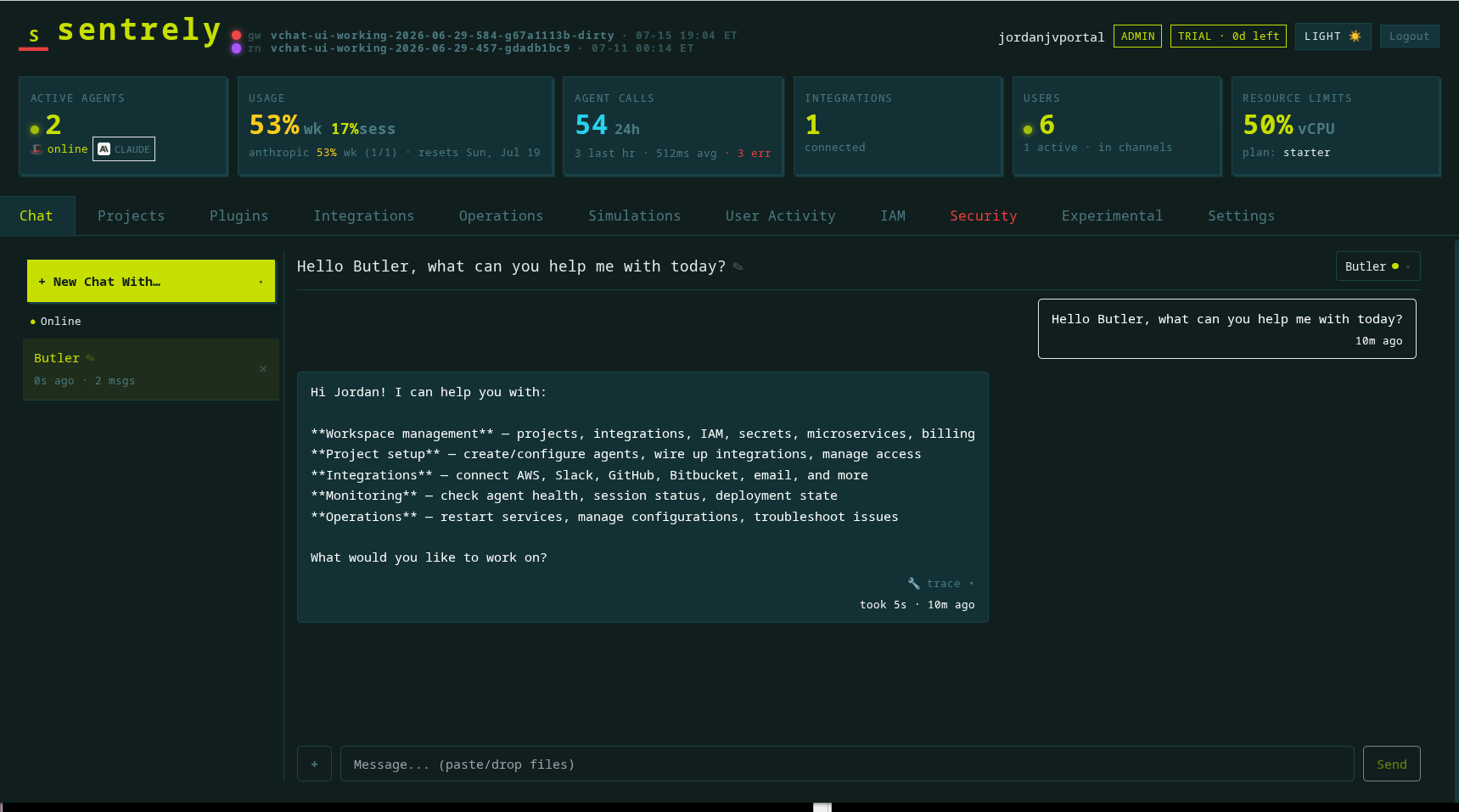Click the 'took 5s · 10m ago' text

(917, 605)
